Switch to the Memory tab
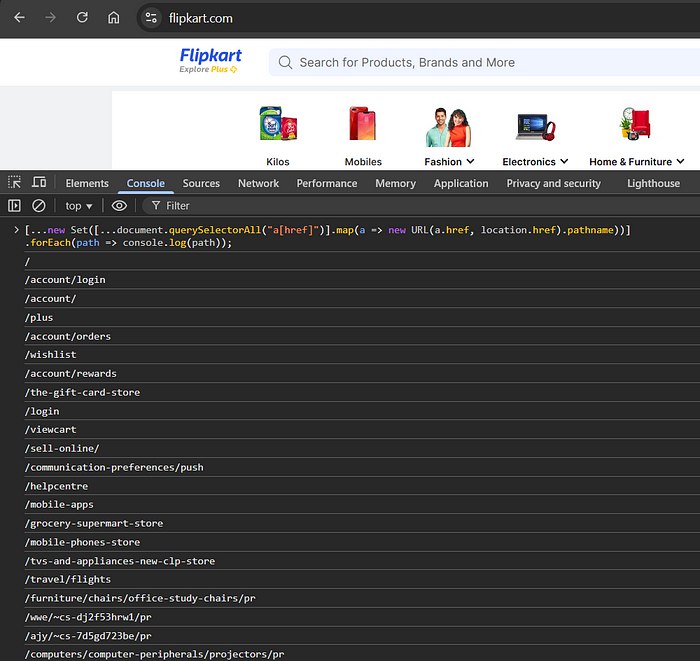The width and height of the screenshot is (700, 661). click(x=396, y=183)
